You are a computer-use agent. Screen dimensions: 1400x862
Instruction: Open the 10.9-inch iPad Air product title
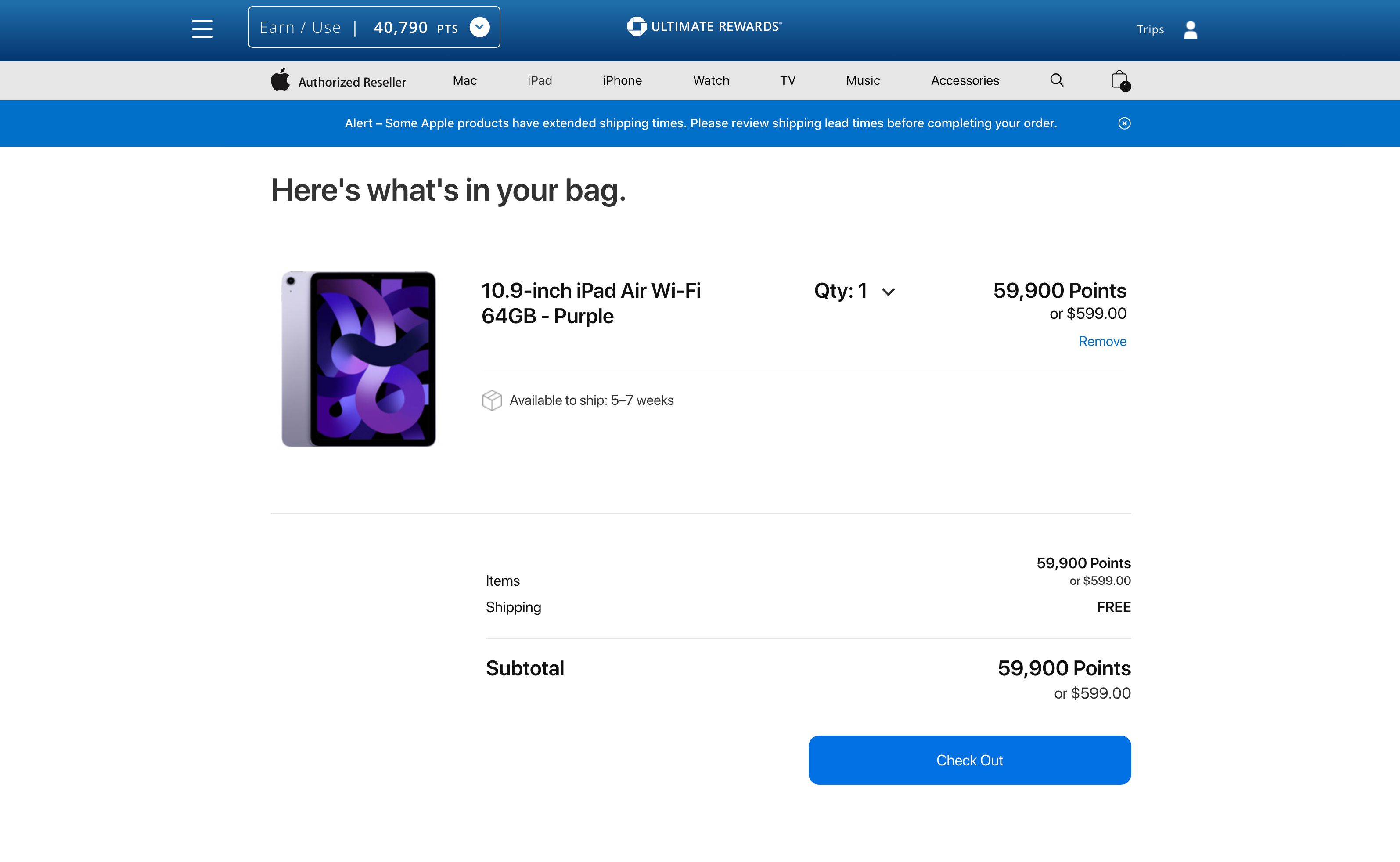pos(591,303)
